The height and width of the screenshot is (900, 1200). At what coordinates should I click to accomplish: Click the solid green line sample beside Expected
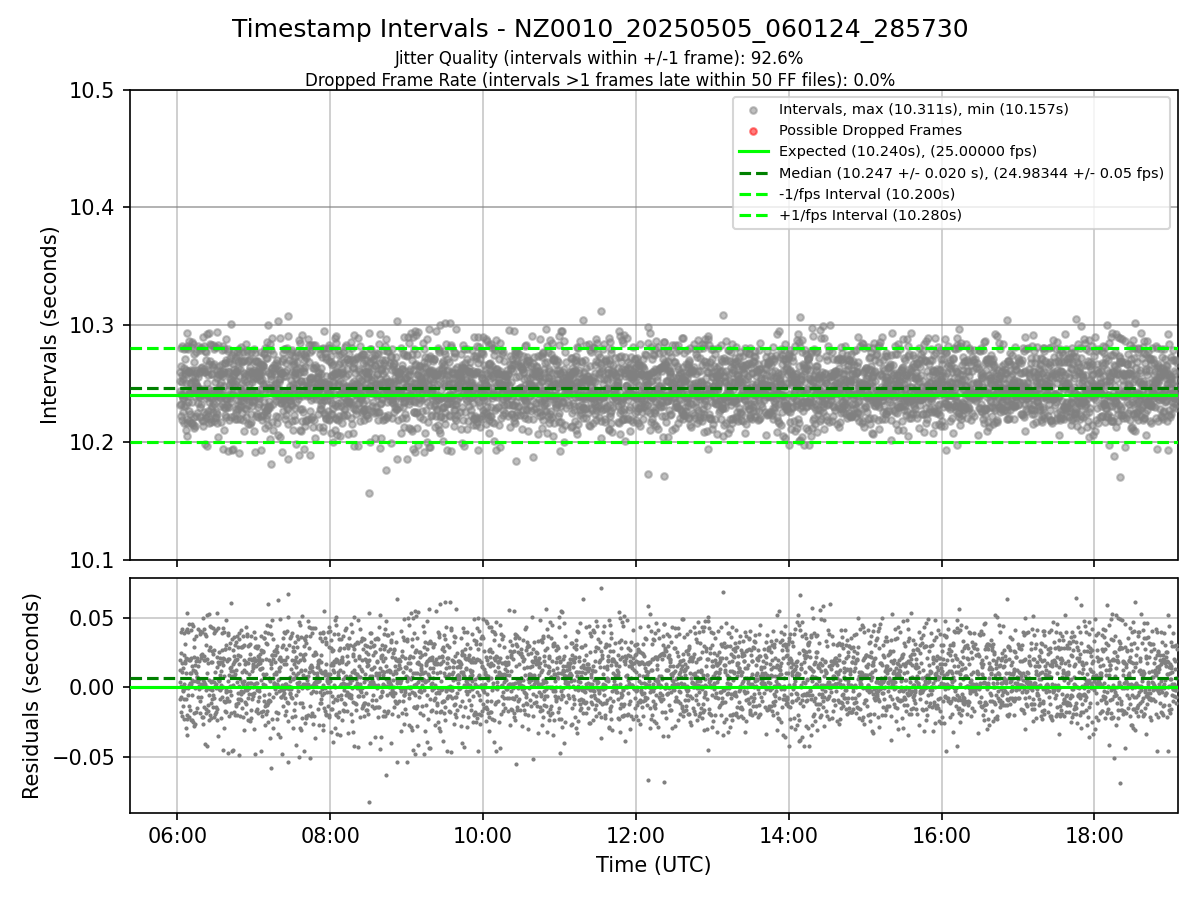tap(754, 152)
